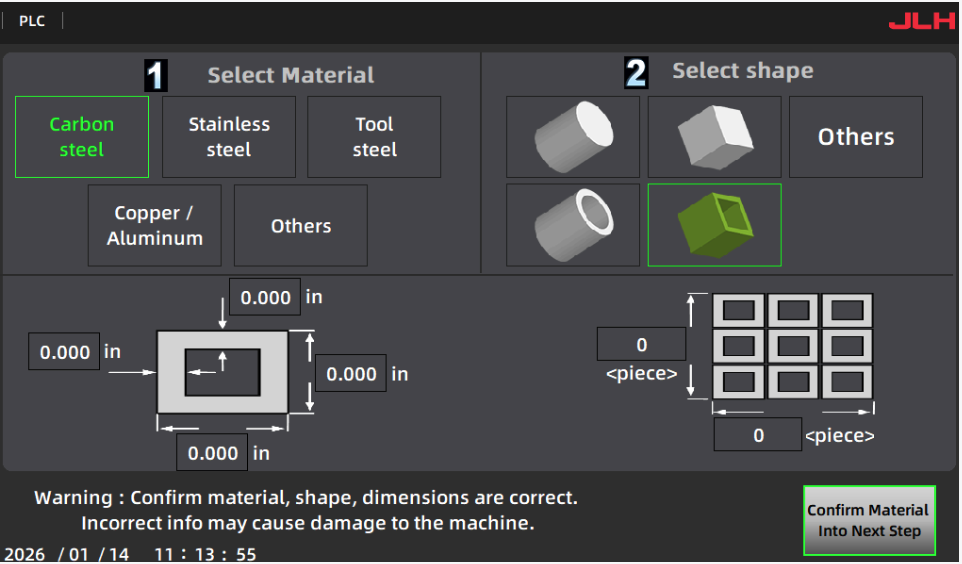
Task: Select Tool steel material
Action: 374,137
